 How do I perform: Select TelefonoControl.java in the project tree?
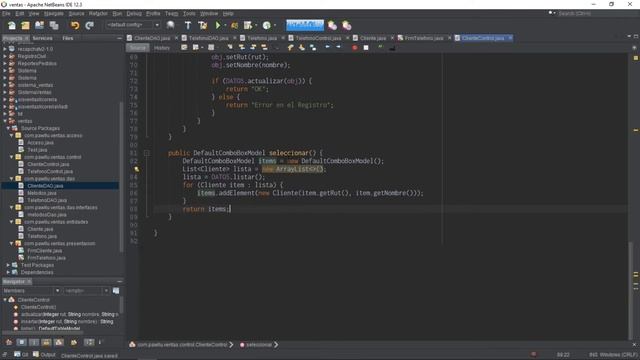click(50, 171)
